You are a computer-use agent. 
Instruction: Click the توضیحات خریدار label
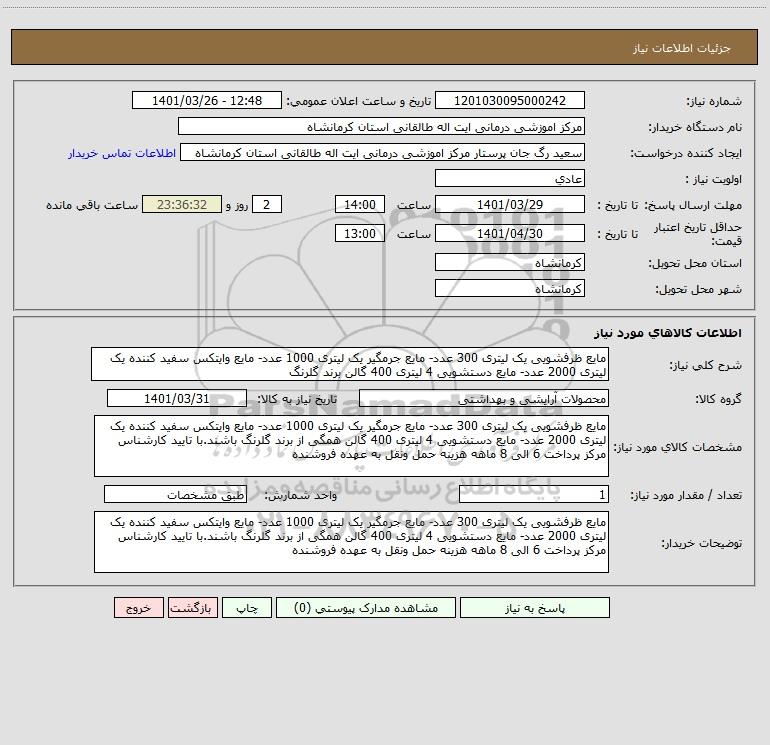click(701, 543)
